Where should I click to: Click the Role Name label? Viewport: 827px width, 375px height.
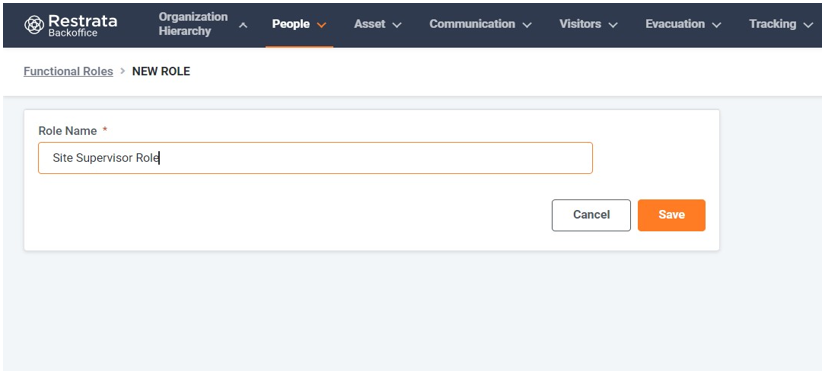pyautogui.click(x=68, y=131)
